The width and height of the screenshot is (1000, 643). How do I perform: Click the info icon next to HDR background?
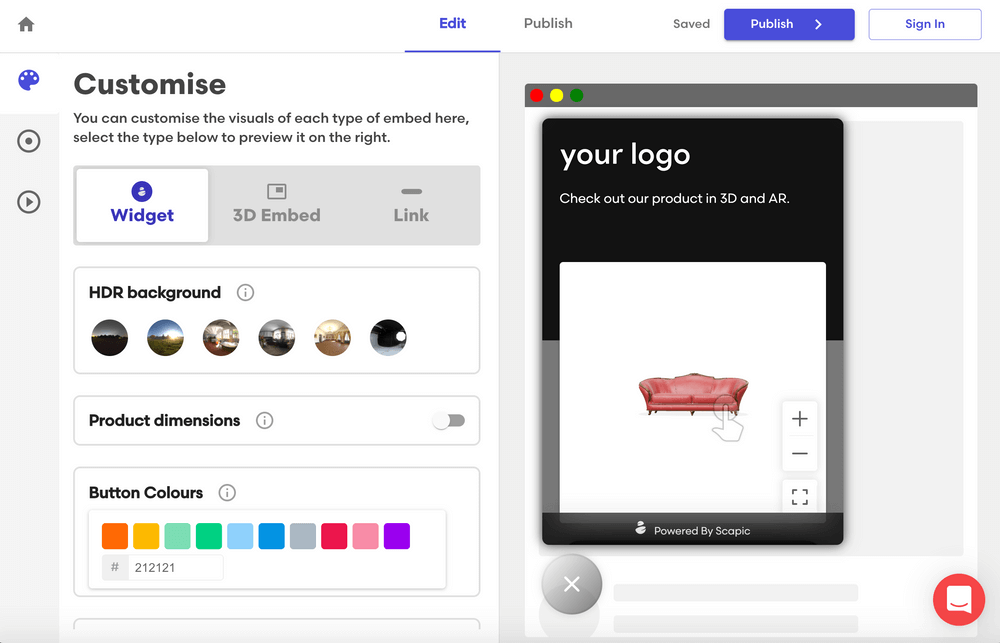point(245,292)
